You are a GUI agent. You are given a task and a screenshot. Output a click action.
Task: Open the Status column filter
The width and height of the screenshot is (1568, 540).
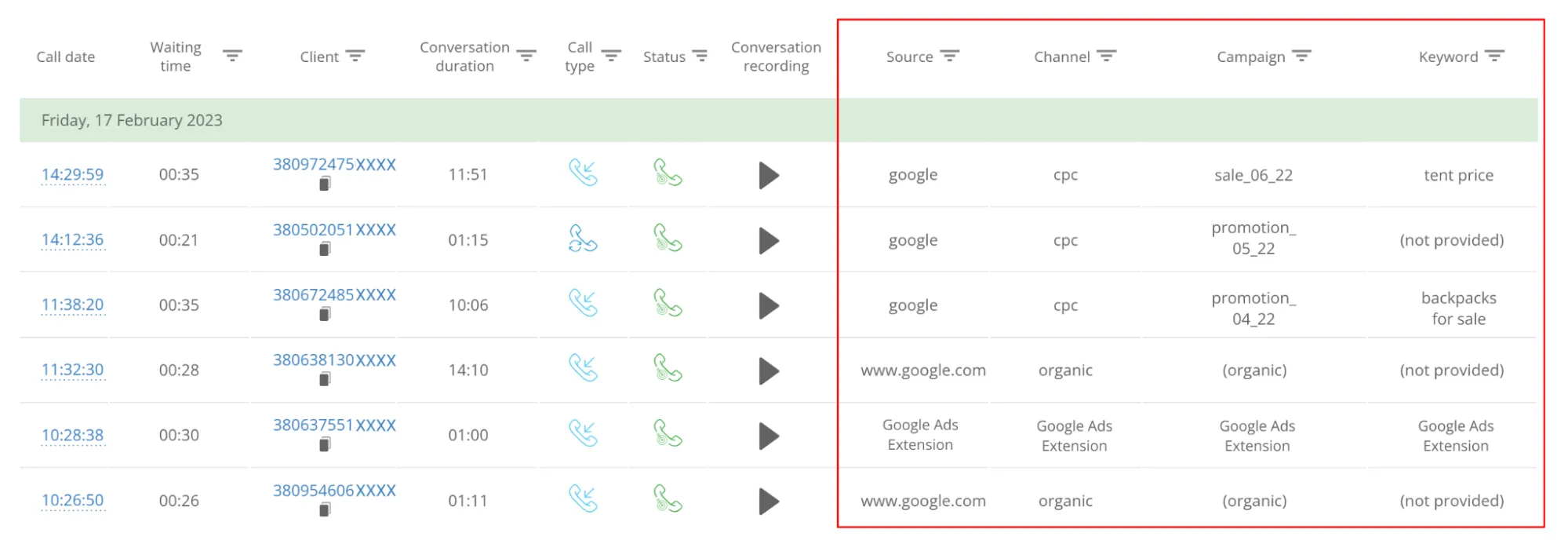[700, 56]
